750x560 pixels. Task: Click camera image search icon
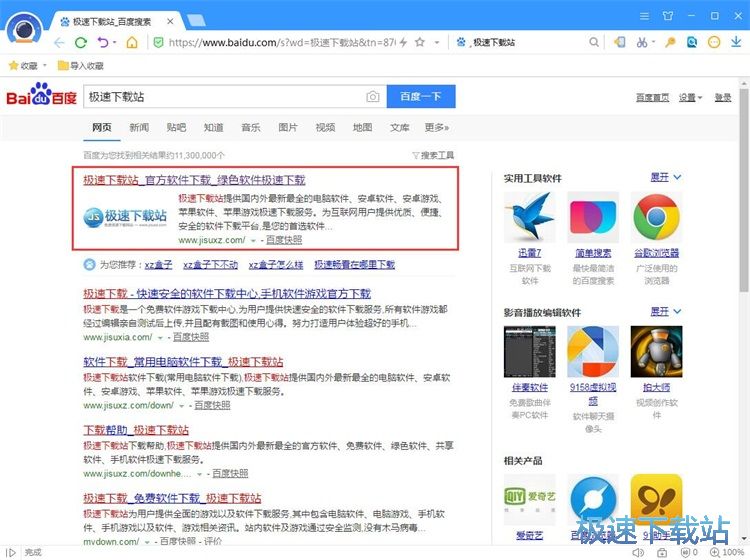point(373,97)
